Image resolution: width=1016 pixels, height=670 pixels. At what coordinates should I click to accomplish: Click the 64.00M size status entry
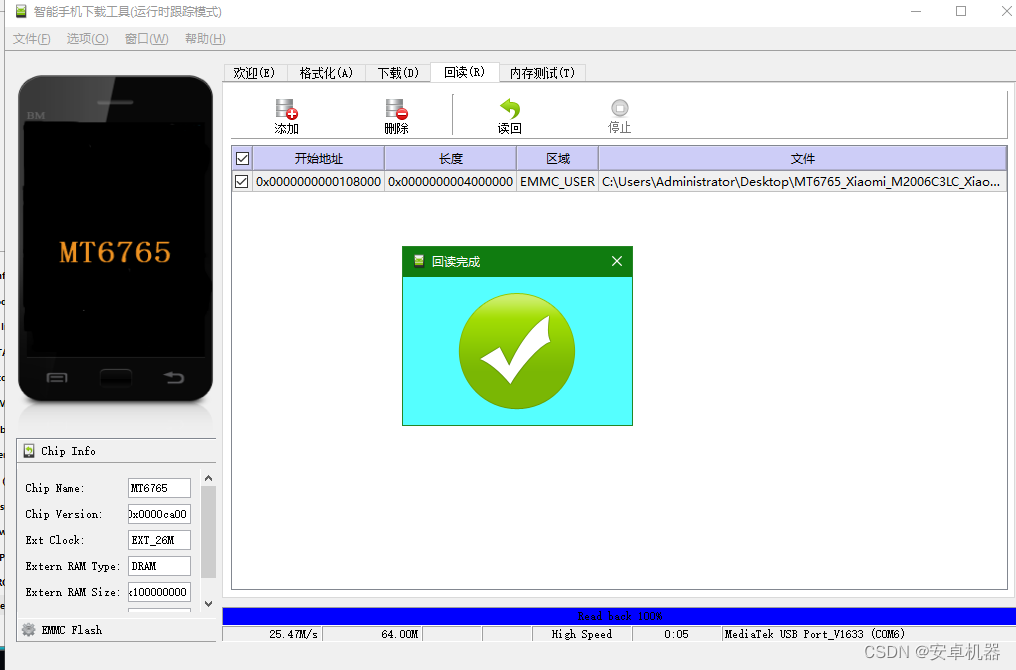pos(373,634)
